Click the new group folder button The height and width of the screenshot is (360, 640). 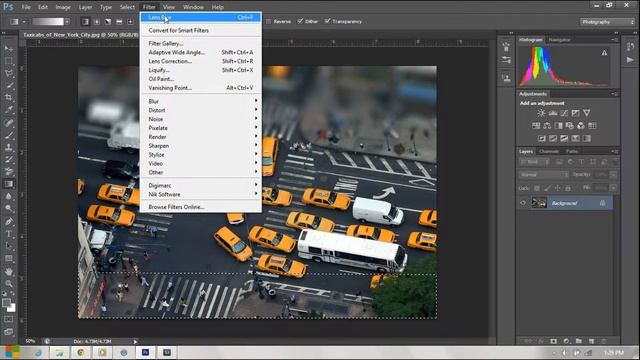point(579,341)
